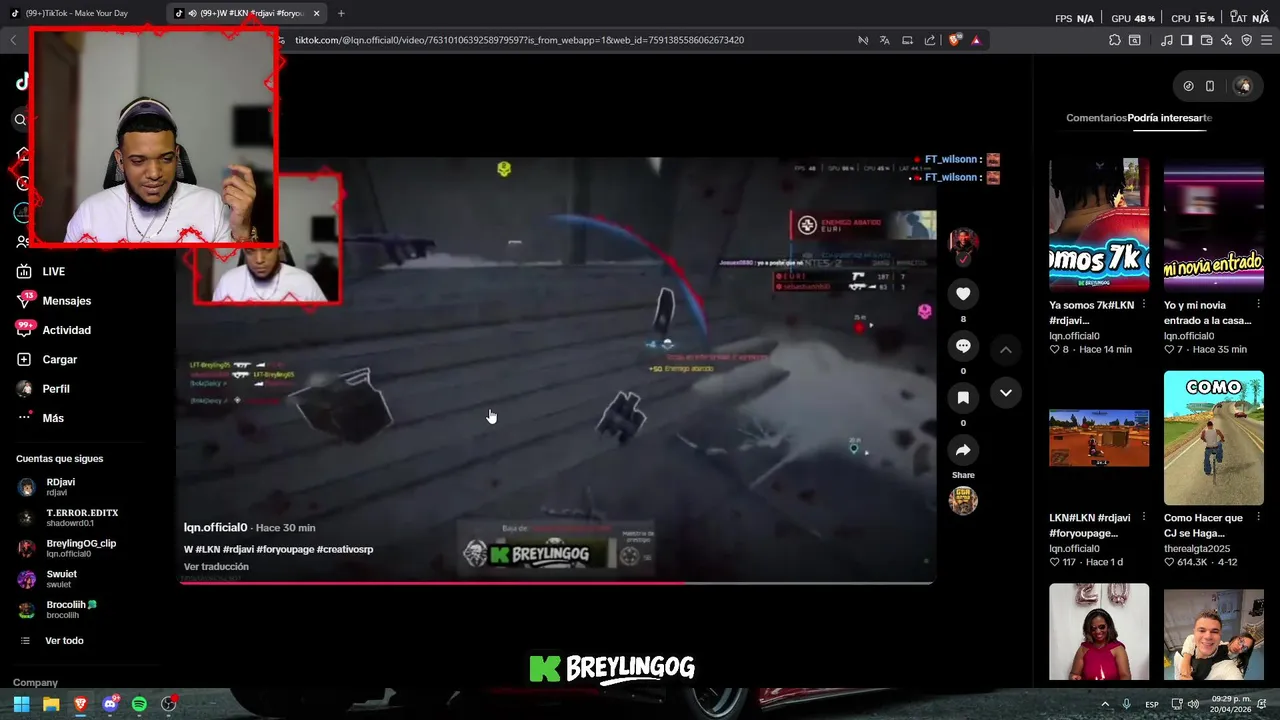This screenshot has width=1280, height=720.
Task: Seek along the red video progress bar
Action: (556, 582)
